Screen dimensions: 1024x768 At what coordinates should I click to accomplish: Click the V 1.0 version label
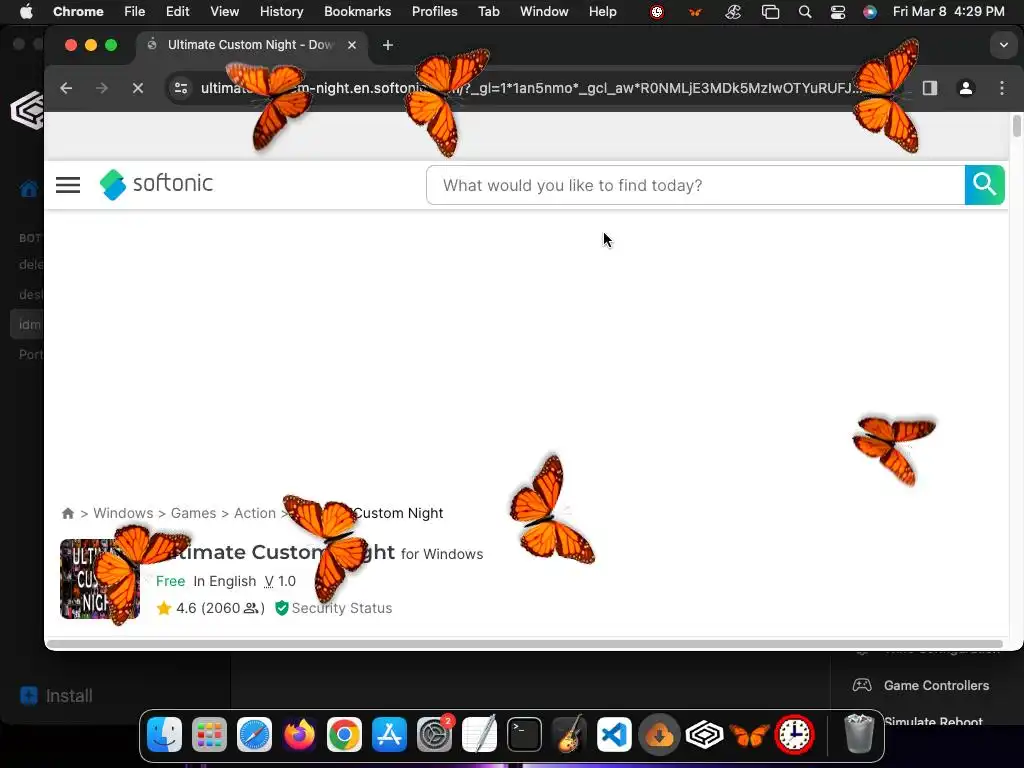(280, 581)
